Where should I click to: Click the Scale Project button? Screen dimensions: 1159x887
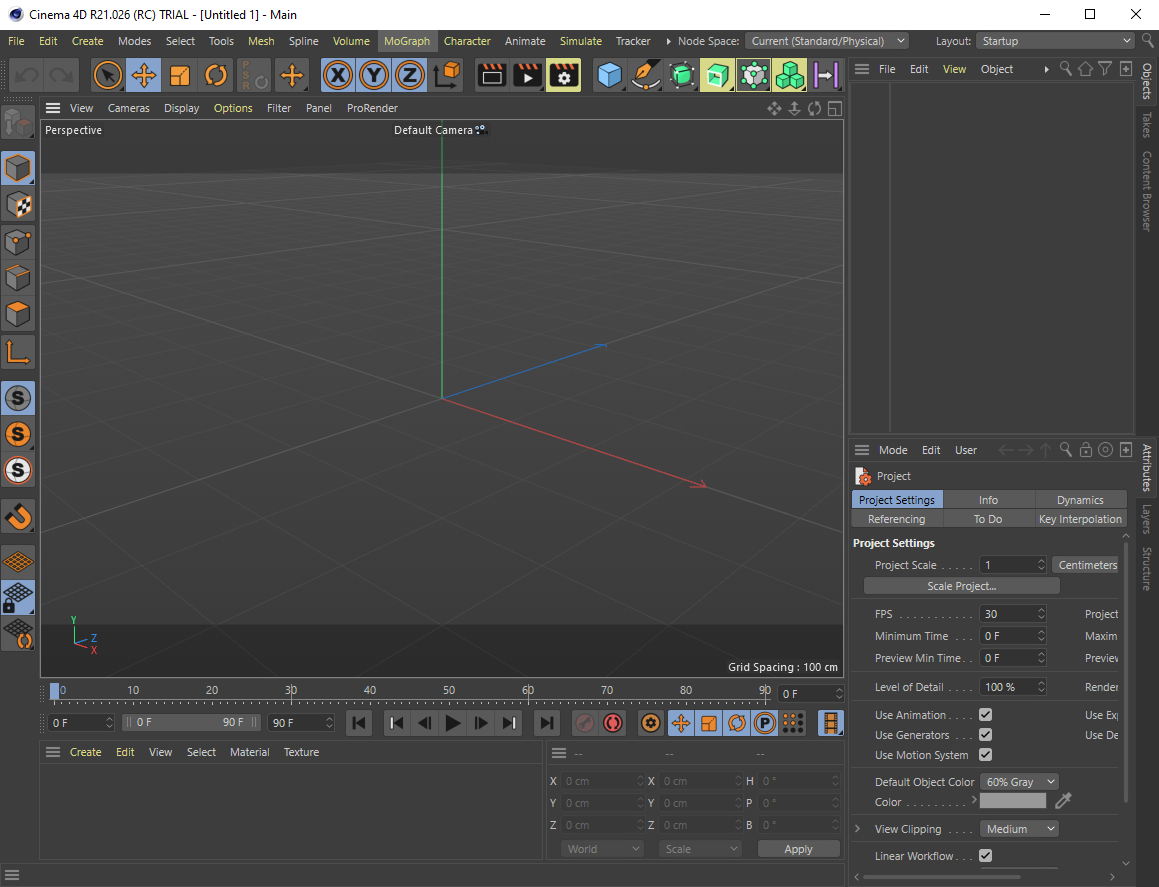point(962,586)
